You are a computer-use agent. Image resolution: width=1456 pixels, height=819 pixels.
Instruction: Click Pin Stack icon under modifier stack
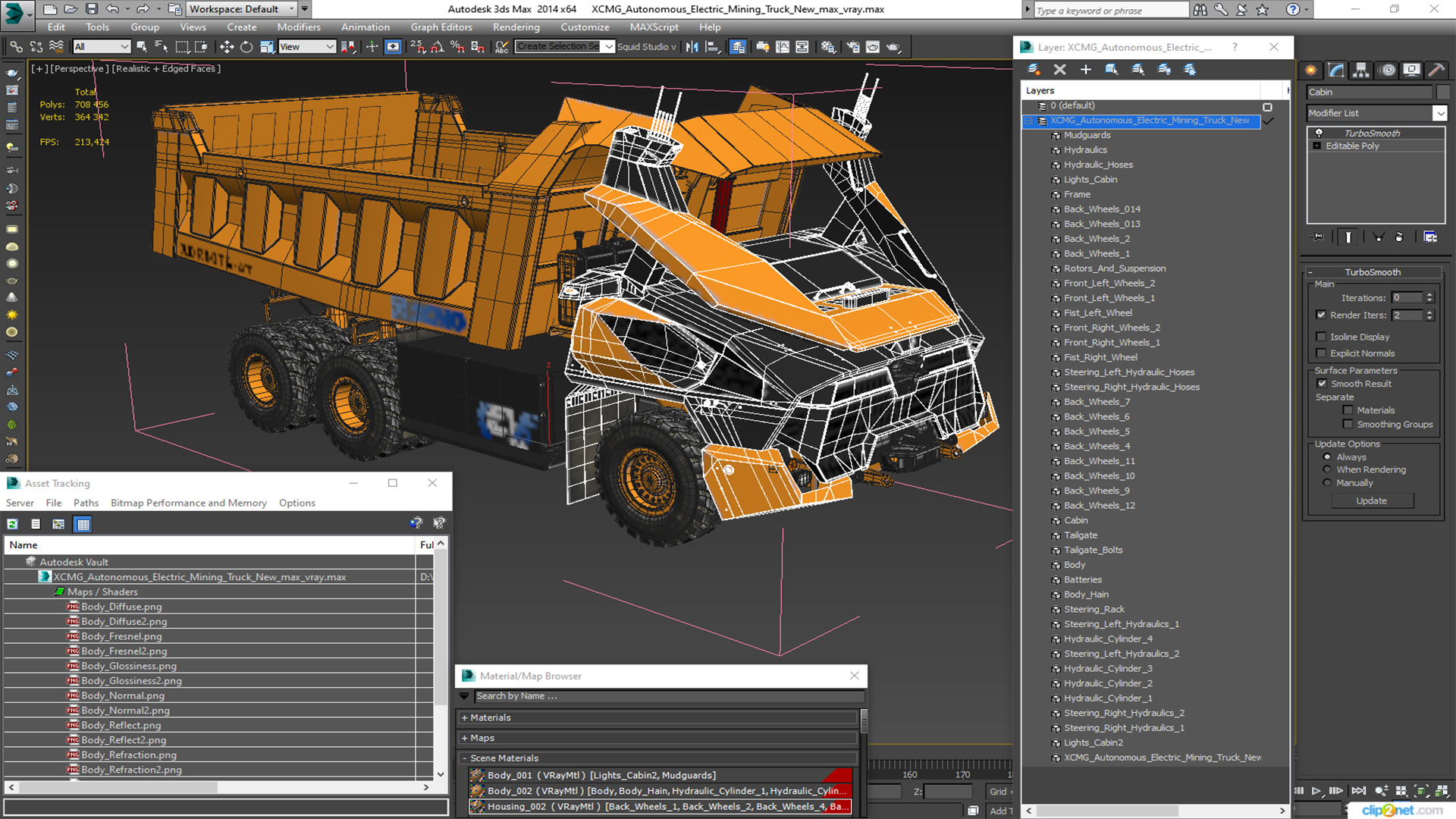1318,237
